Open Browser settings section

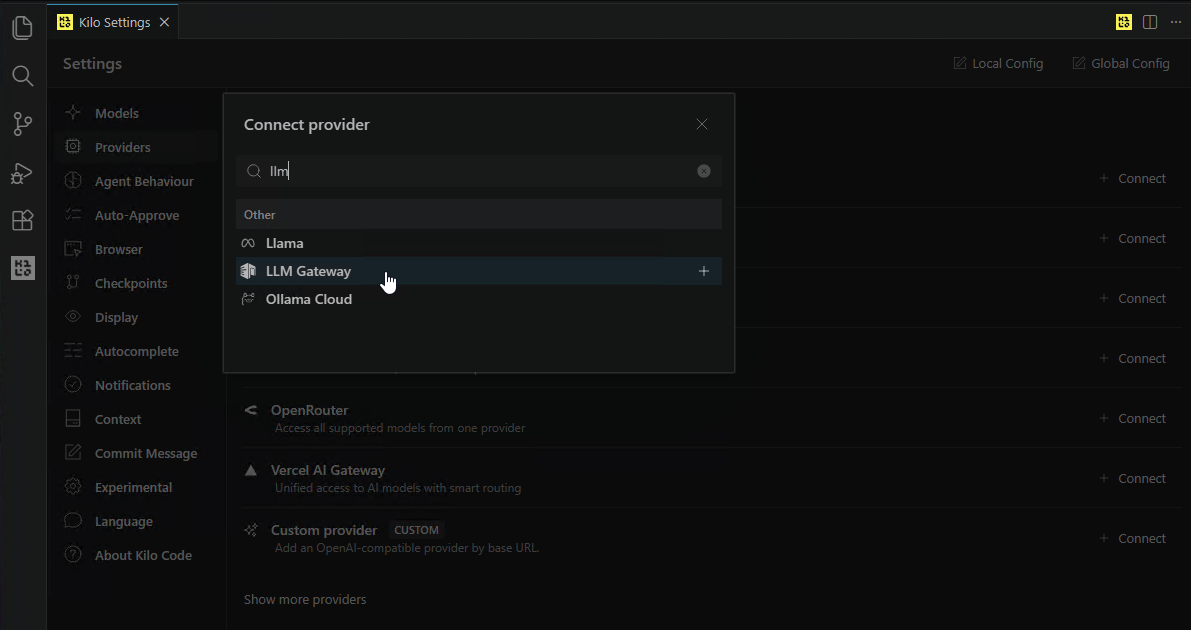coord(137,249)
